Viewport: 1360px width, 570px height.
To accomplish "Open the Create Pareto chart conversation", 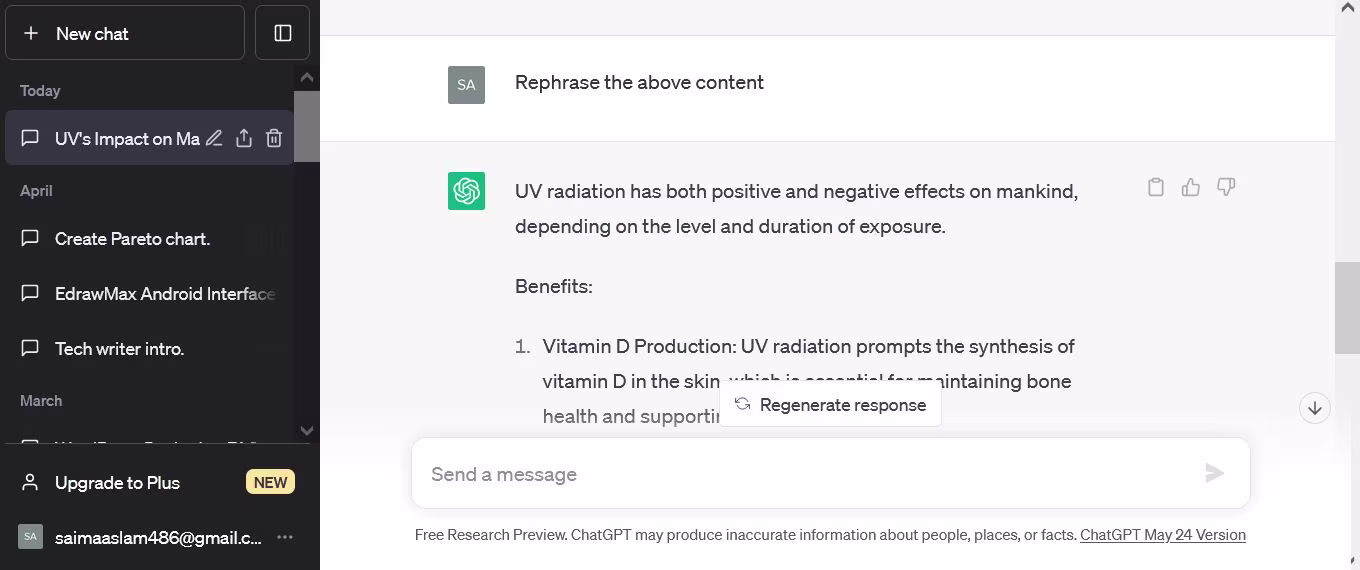I will 132,239.
